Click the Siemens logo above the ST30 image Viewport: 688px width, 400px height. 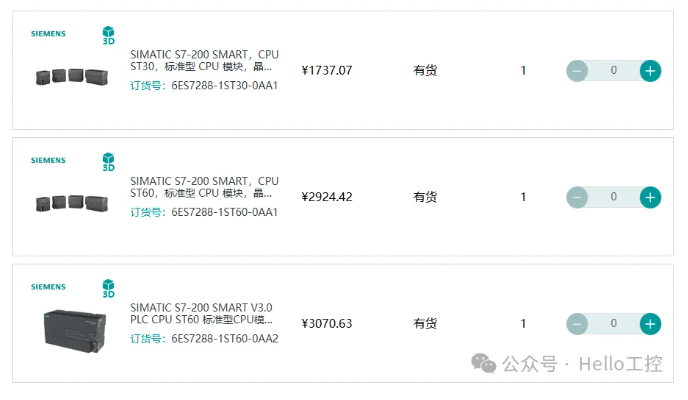click(48, 34)
